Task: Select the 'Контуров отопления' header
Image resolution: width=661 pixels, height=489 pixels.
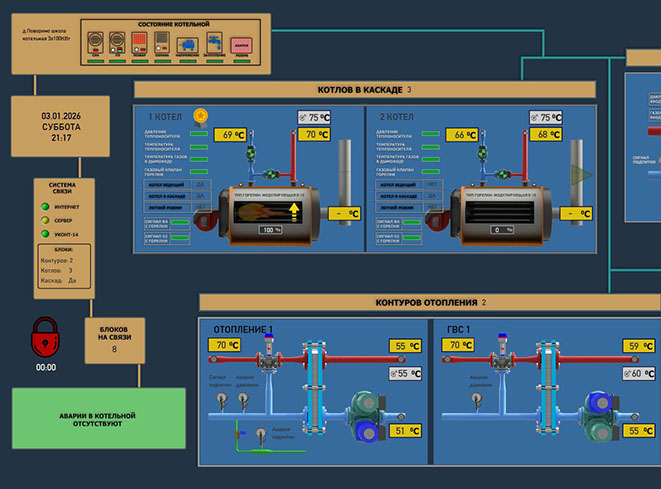Action: coord(430,302)
